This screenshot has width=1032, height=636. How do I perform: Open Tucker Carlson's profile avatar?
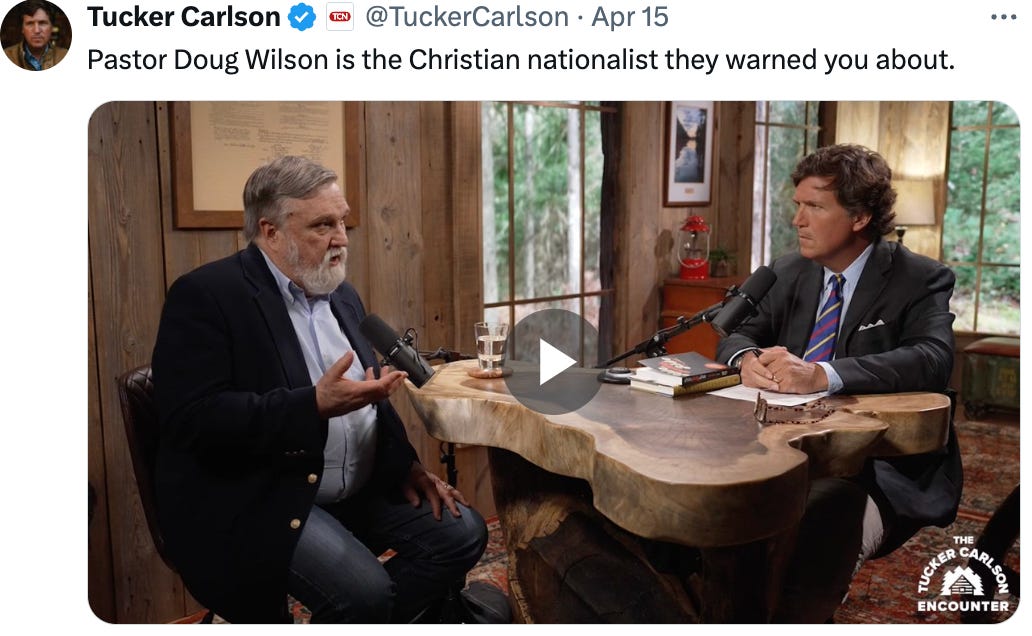point(36,36)
